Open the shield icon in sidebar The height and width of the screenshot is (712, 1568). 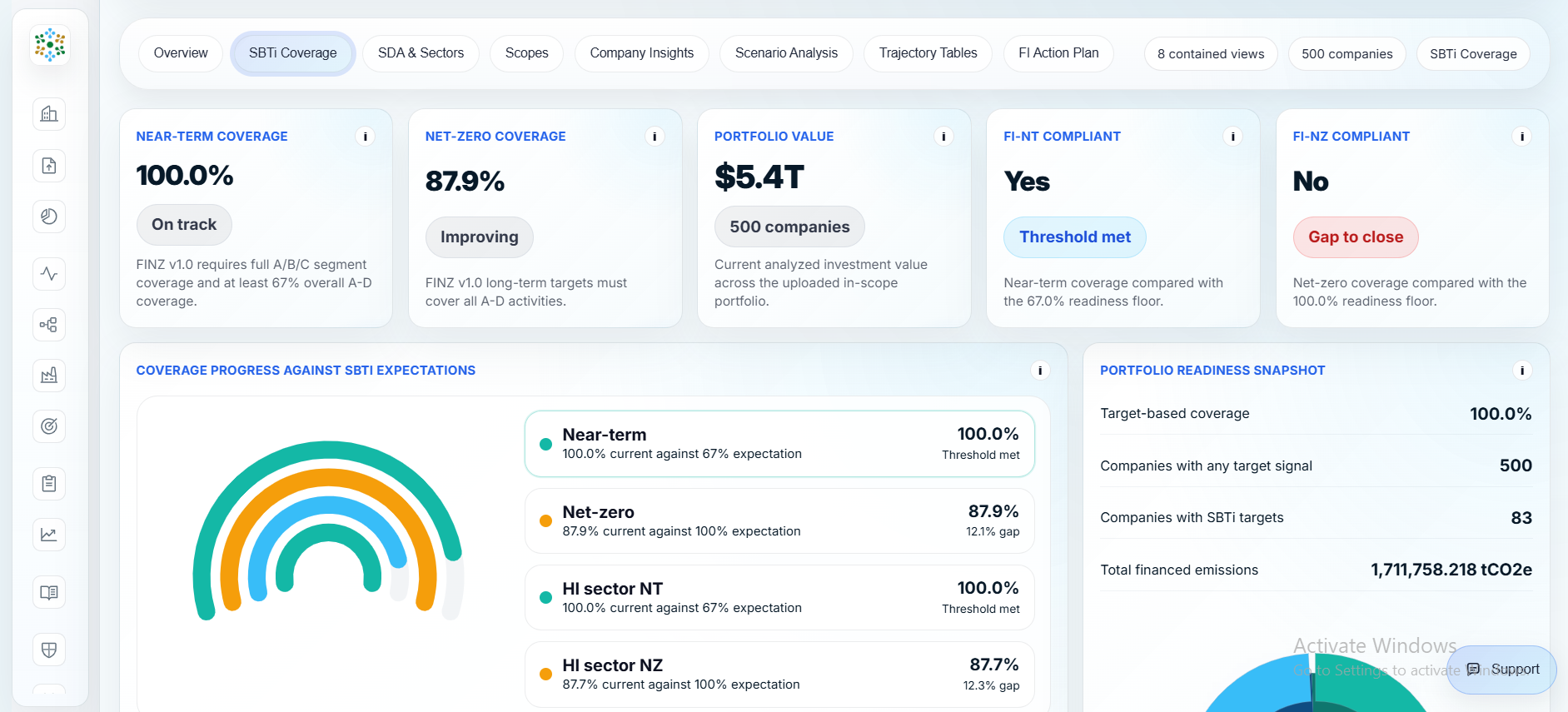pos(49,650)
